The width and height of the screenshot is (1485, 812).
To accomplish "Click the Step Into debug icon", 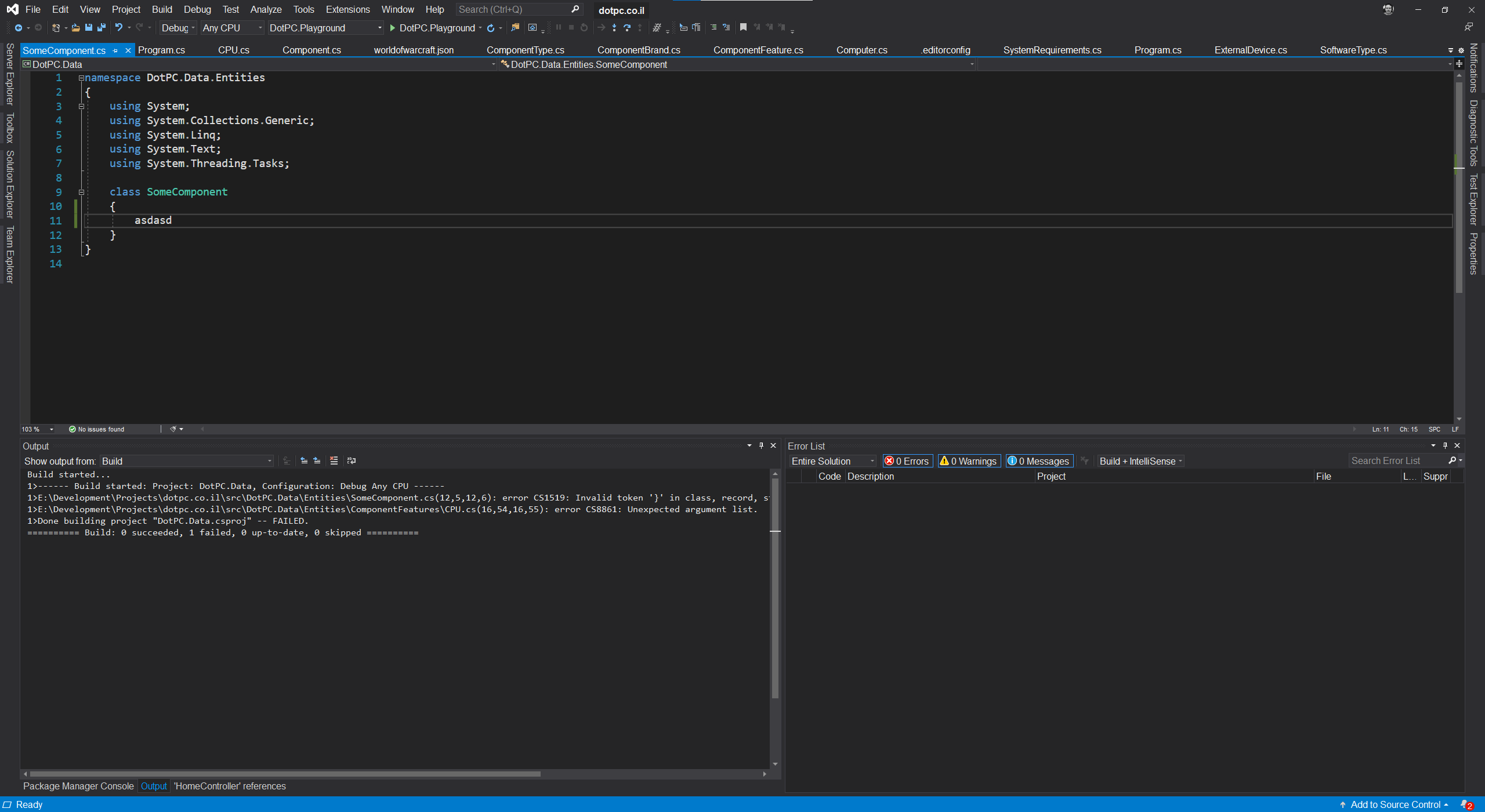I will (x=614, y=27).
